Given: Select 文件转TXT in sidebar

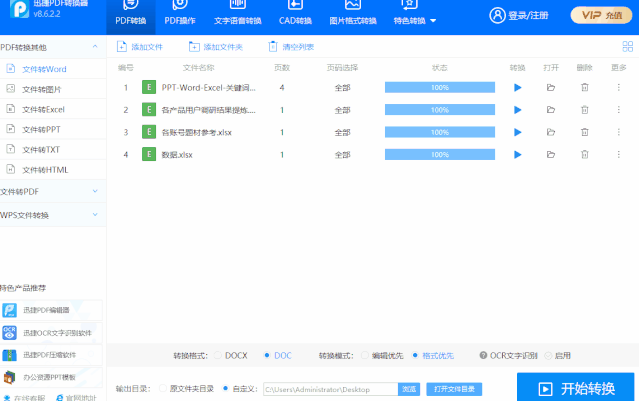Looking at the screenshot, I should click(53, 150).
